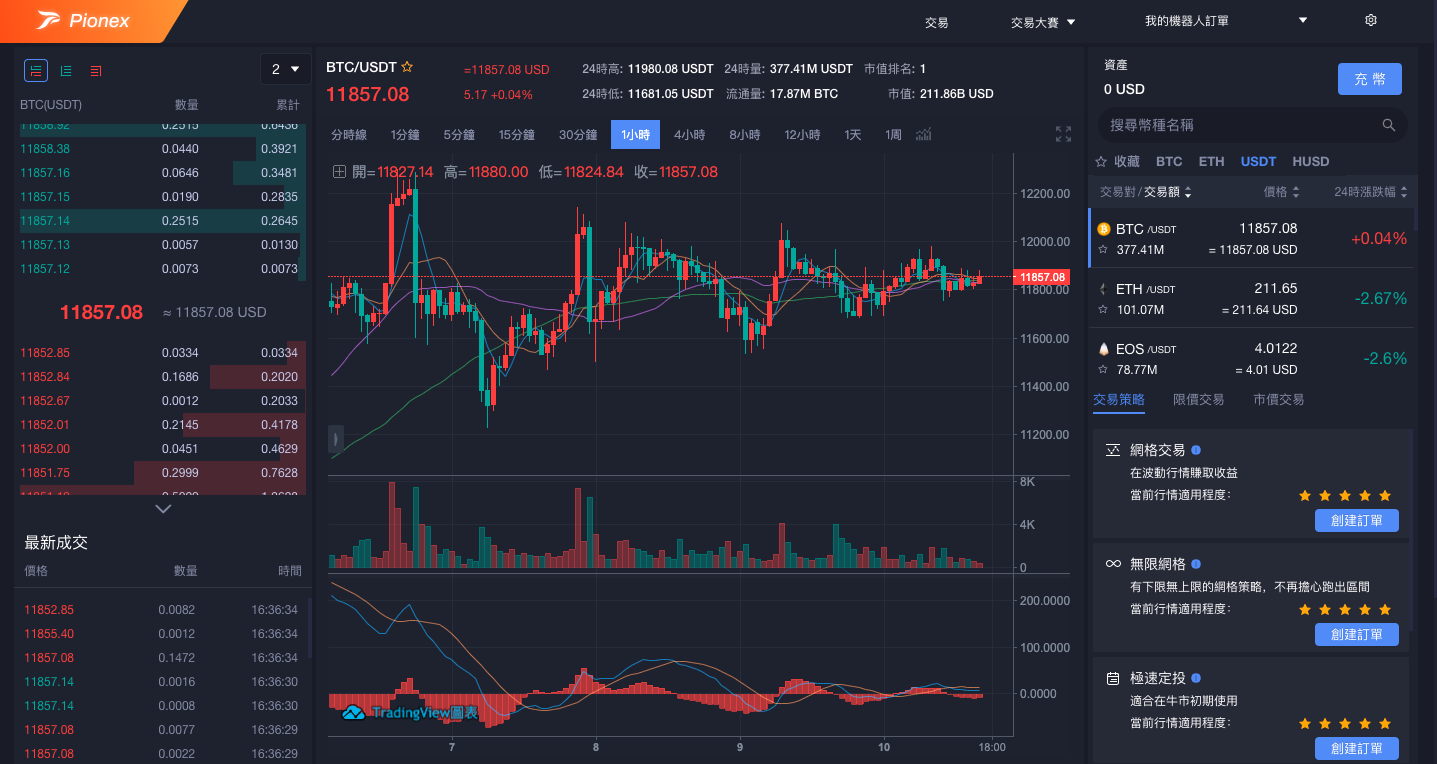The width and height of the screenshot is (1437, 764).
Task: Sort pairs by 交易額 volume
Action: coord(1168,192)
